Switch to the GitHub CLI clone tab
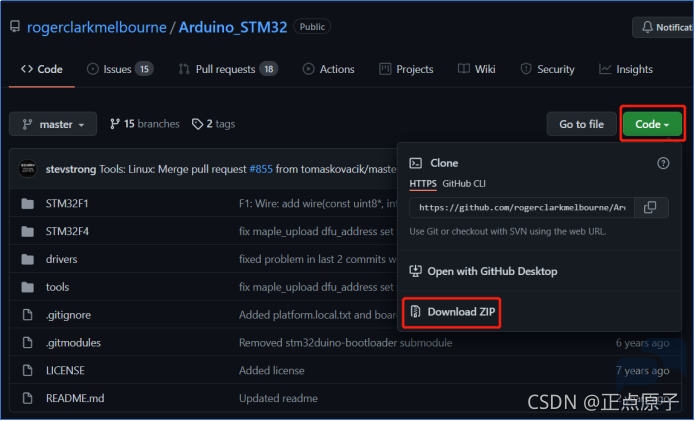This screenshot has width=695, height=421. [464, 184]
